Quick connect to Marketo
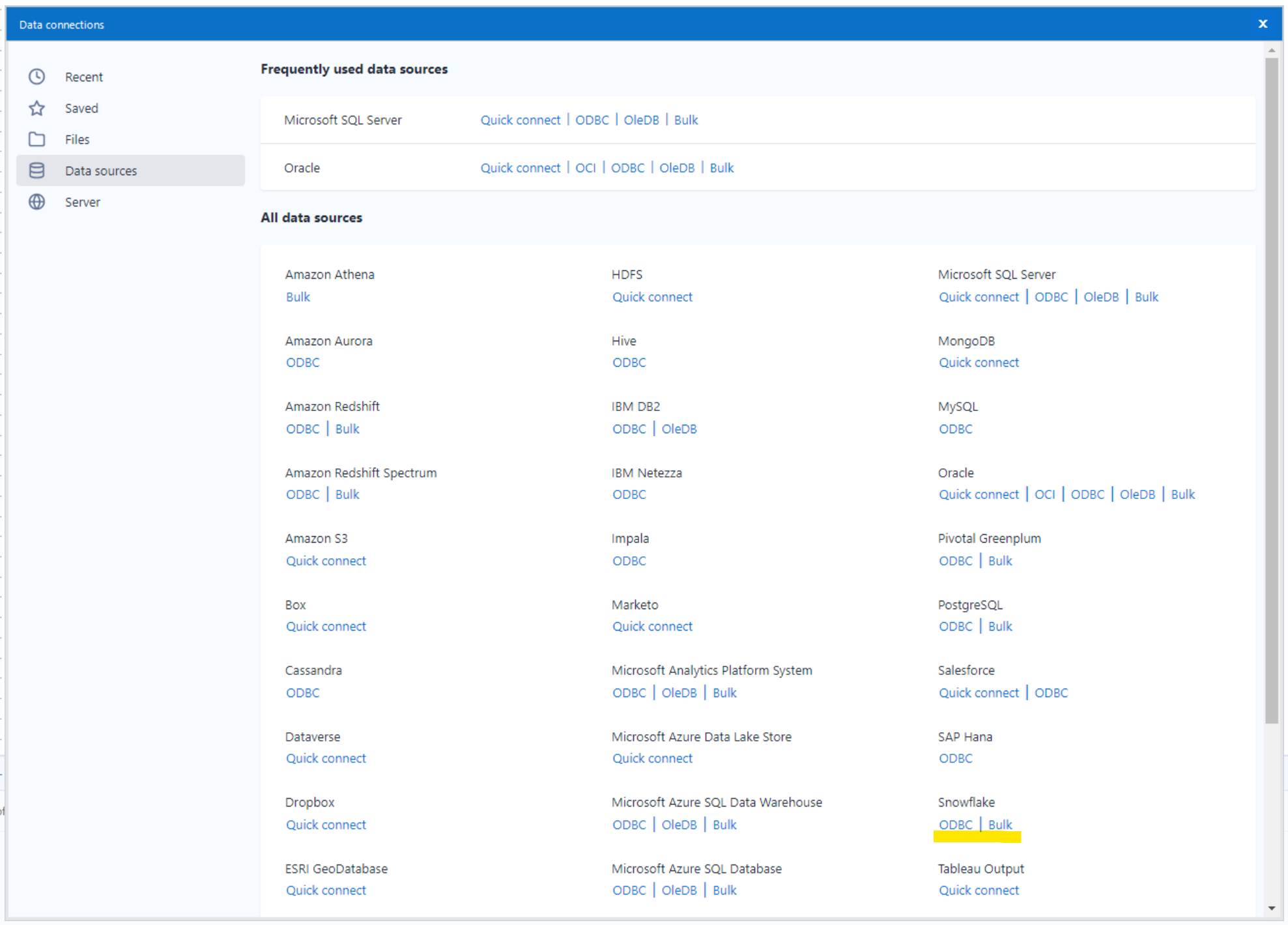 (652, 627)
